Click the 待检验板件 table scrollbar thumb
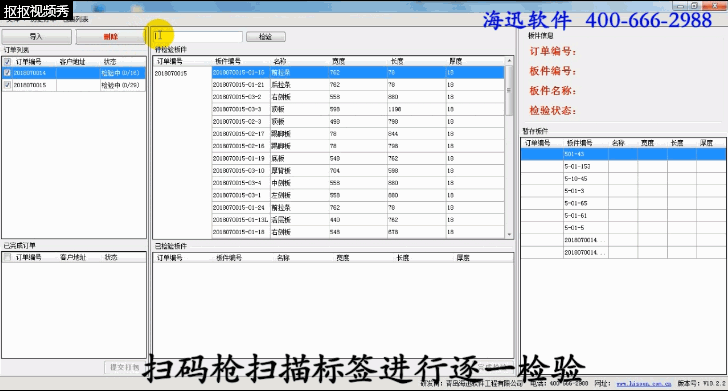 pos(509,91)
